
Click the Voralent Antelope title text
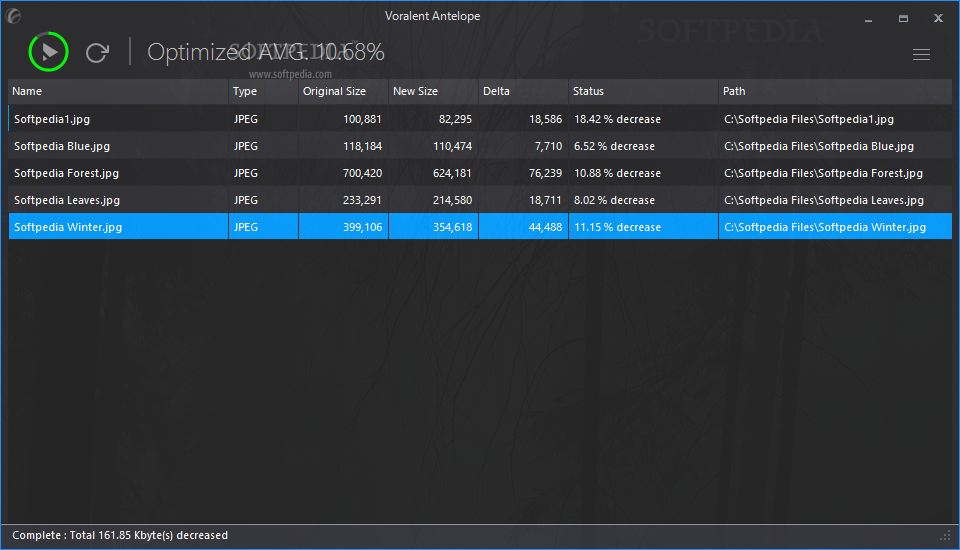coord(432,16)
